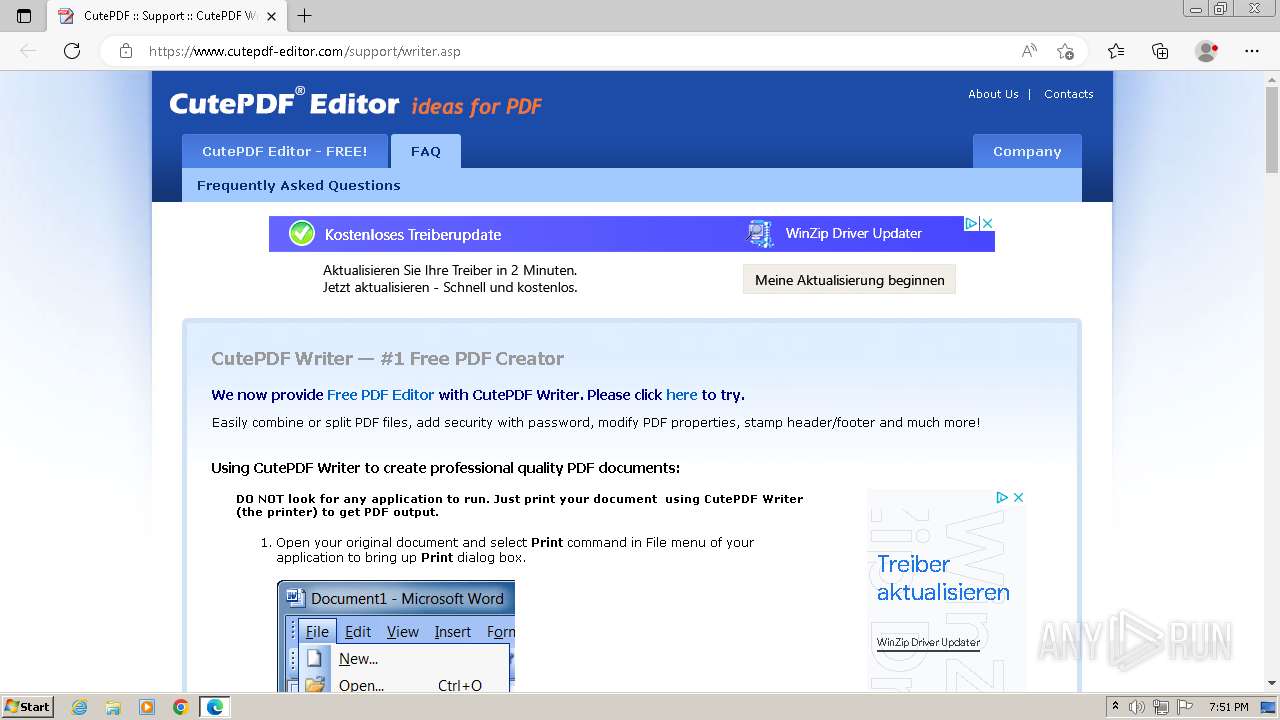Open the Company tab
Viewport: 1280px width, 720px height.
coord(1027,151)
